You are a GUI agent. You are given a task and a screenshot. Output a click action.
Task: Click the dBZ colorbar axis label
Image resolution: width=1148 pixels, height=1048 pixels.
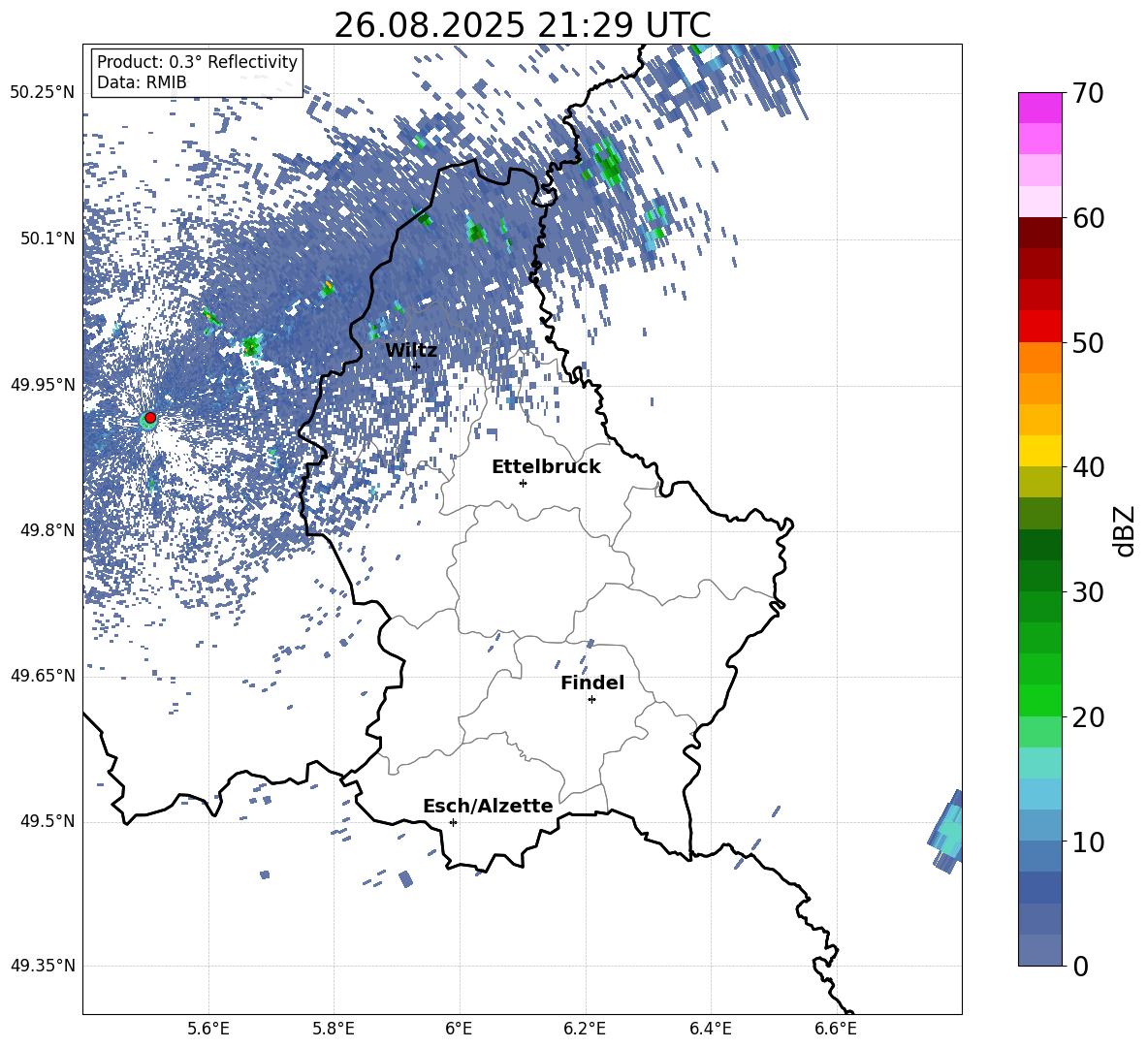click(1126, 530)
